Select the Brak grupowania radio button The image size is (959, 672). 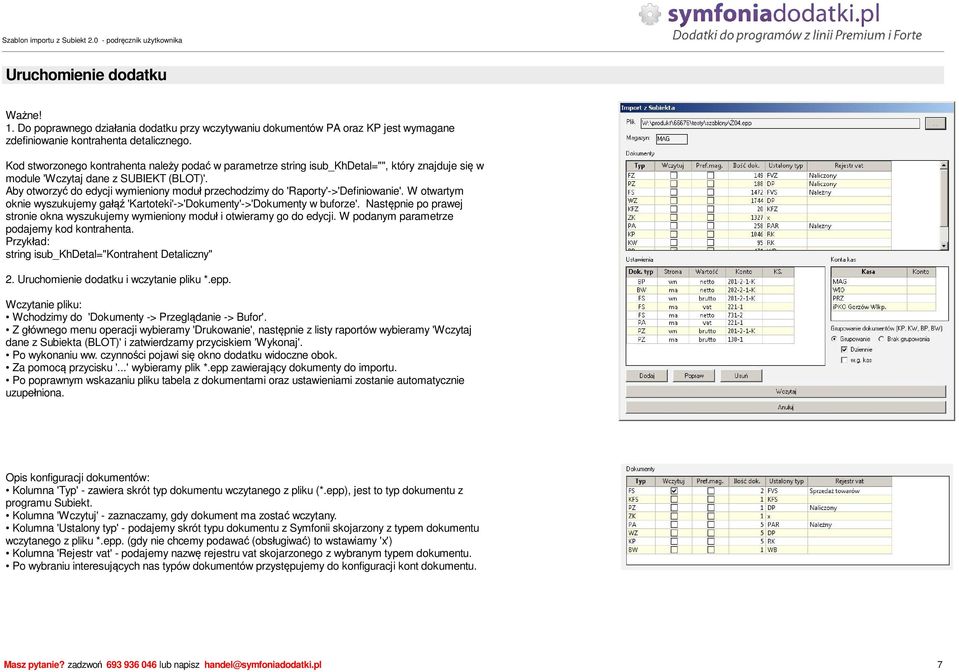pyautogui.click(x=881, y=339)
